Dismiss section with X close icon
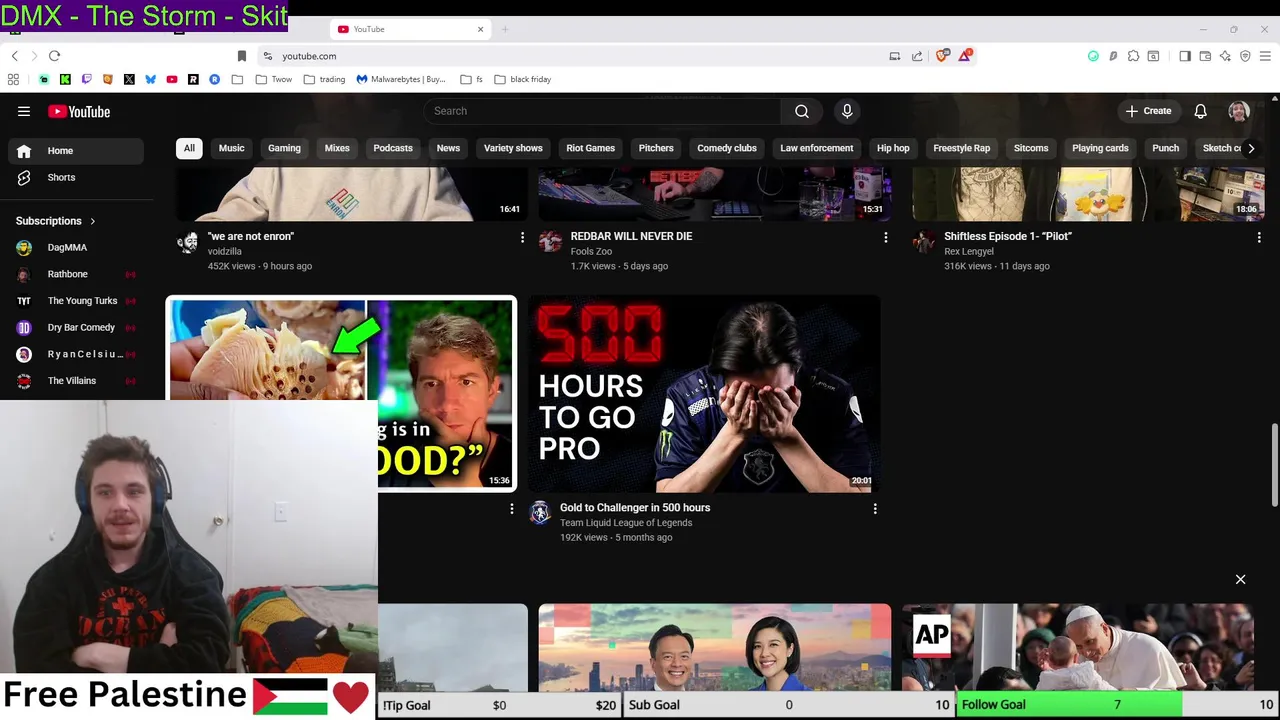 (1240, 580)
